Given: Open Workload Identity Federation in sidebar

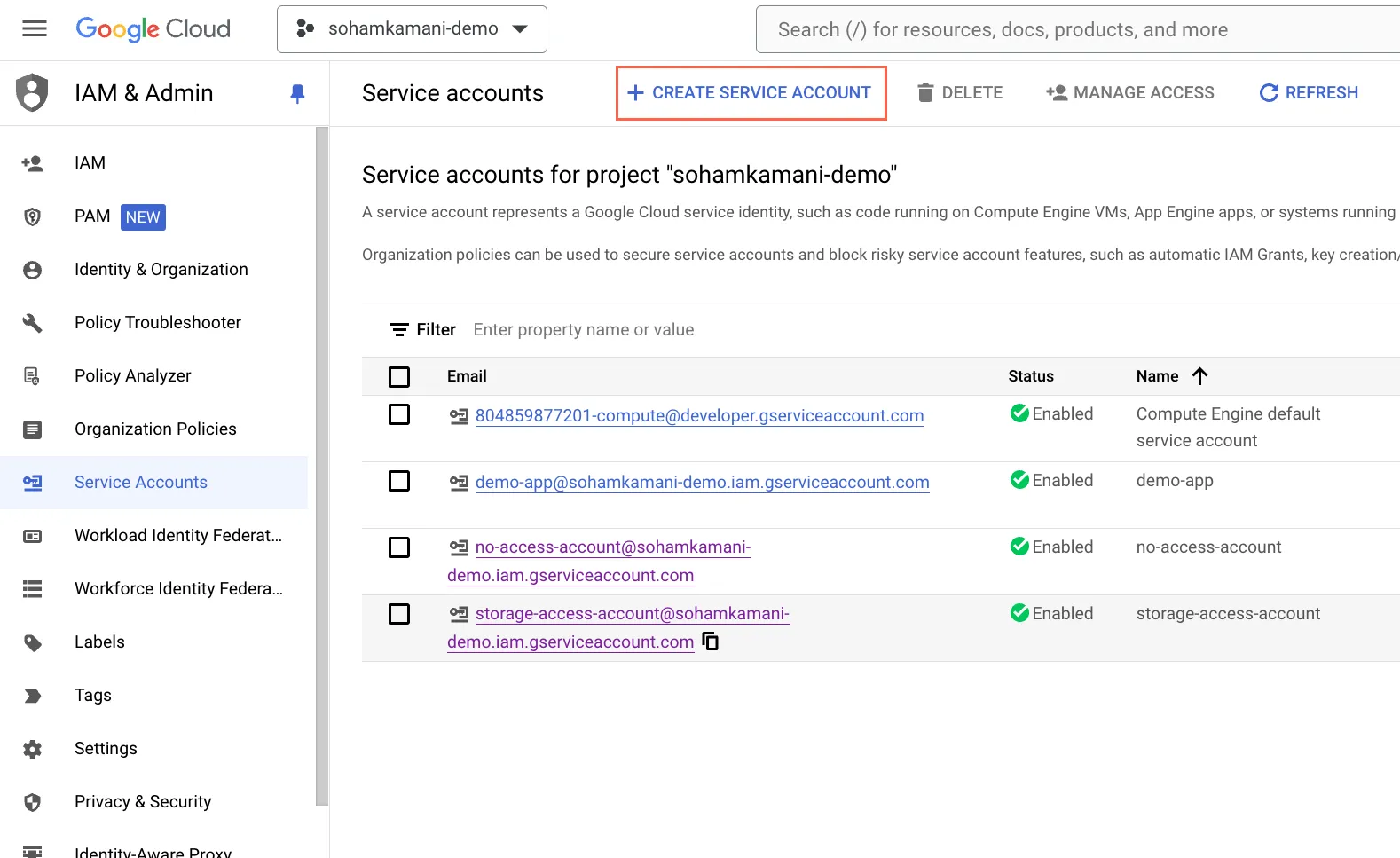Looking at the screenshot, I should click(177, 536).
